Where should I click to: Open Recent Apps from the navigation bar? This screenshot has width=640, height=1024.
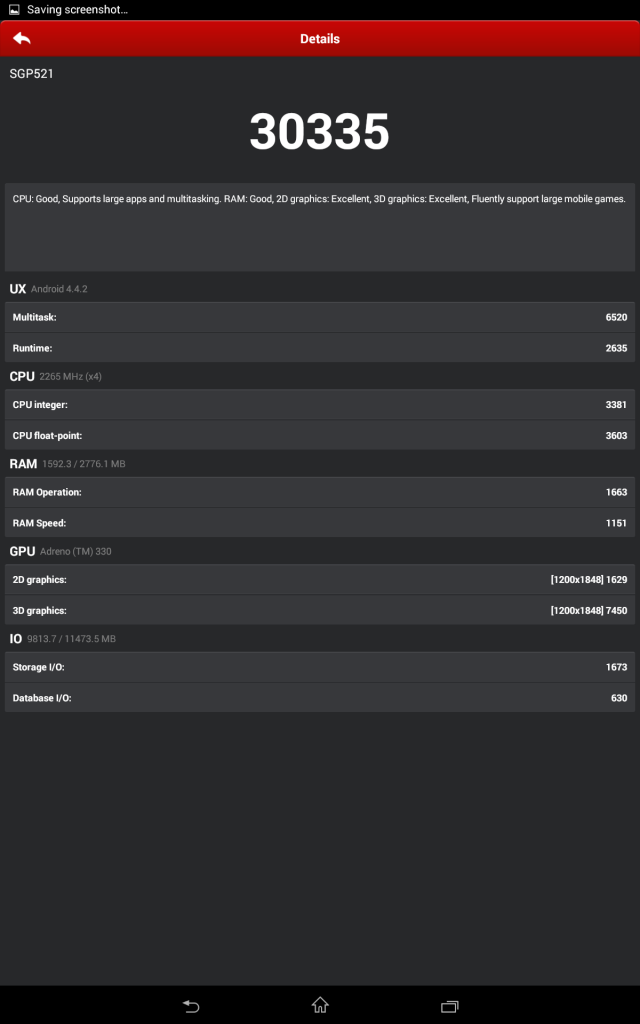(x=449, y=1008)
